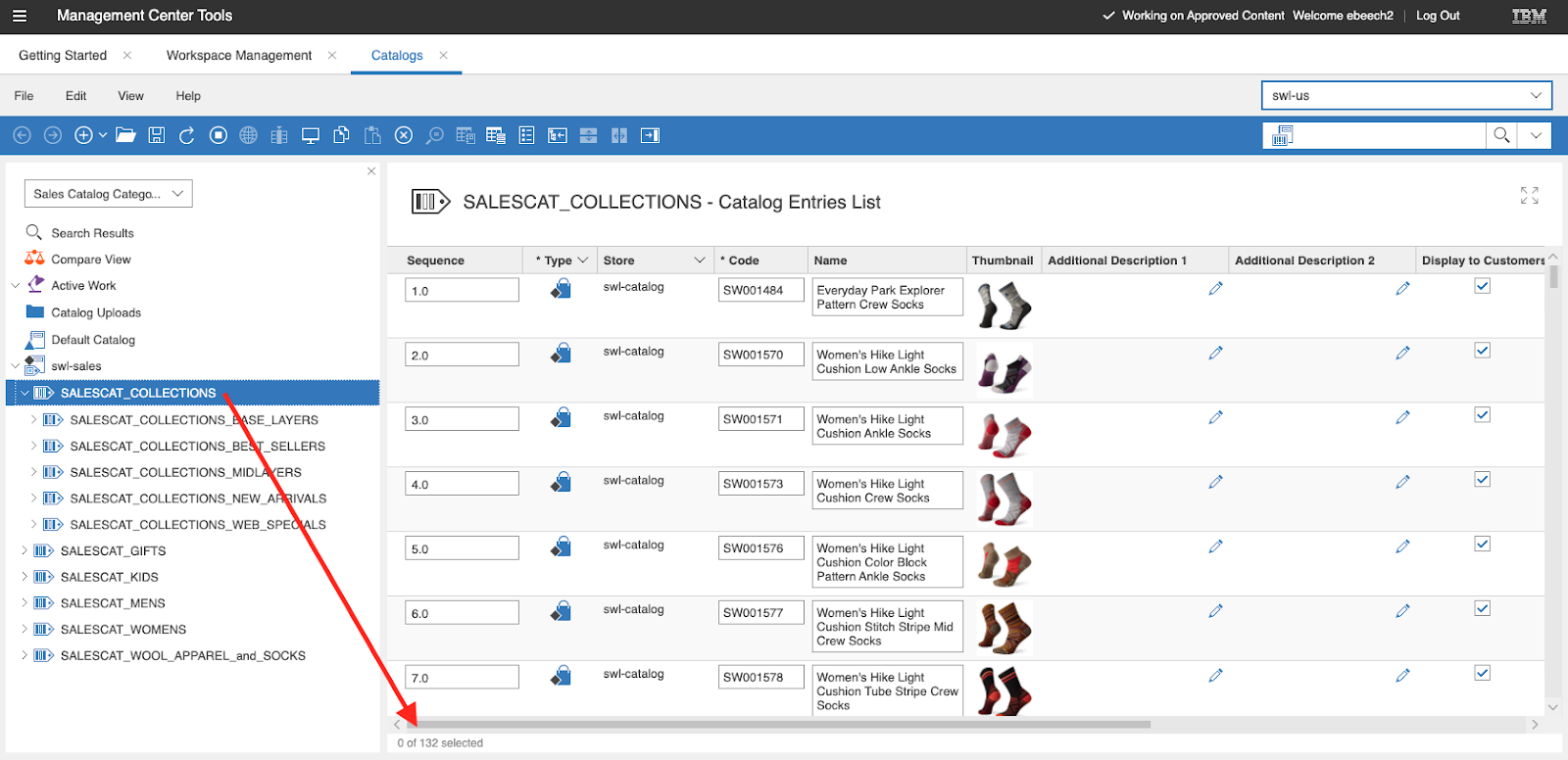The width and height of the screenshot is (1568, 760).
Task: Uncheck Display to Customers for SW001577
Action: click(x=1483, y=609)
